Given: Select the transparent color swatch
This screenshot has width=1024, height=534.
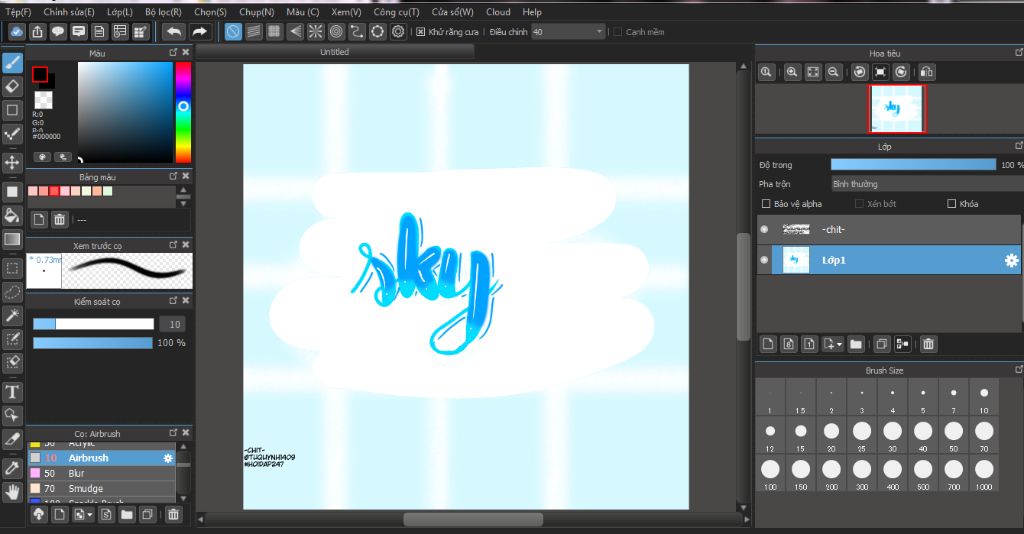Looking at the screenshot, I should tap(43, 100).
